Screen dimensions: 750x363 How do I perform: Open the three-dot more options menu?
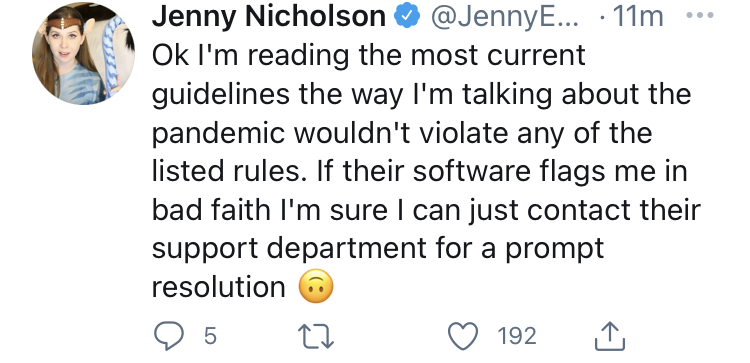700,15
